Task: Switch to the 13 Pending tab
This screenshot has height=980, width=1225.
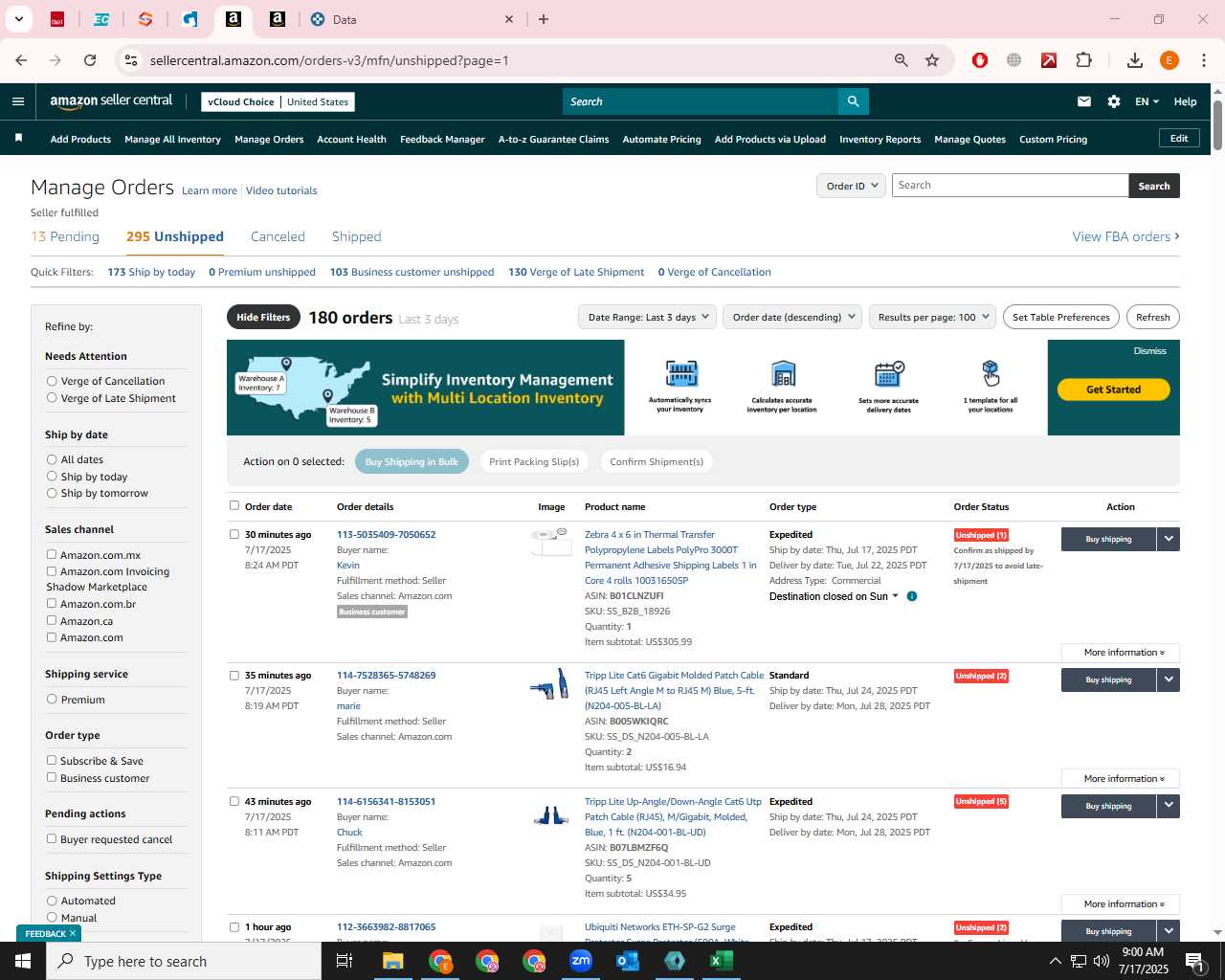Action: (65, 236)
